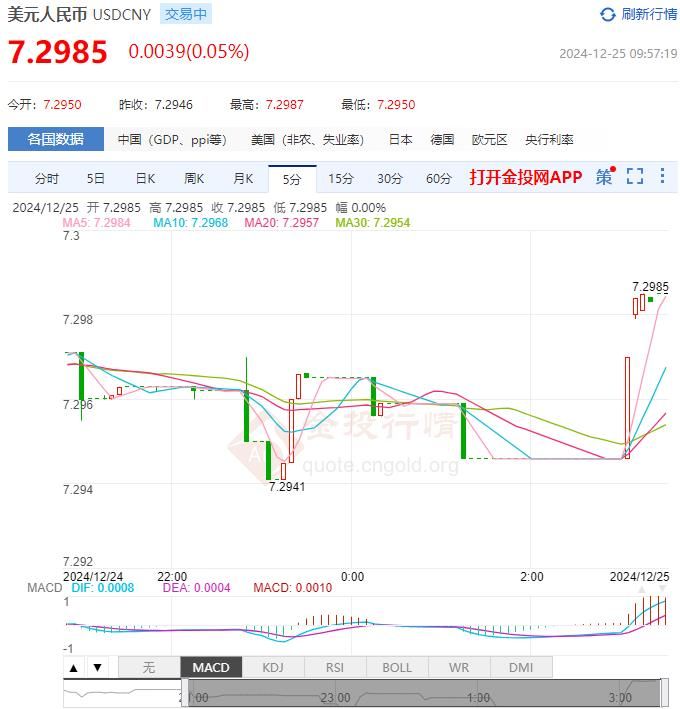Open the 策 strategy icon in chart toolbar
Viewport: 680px width, 709px height.
604,177
